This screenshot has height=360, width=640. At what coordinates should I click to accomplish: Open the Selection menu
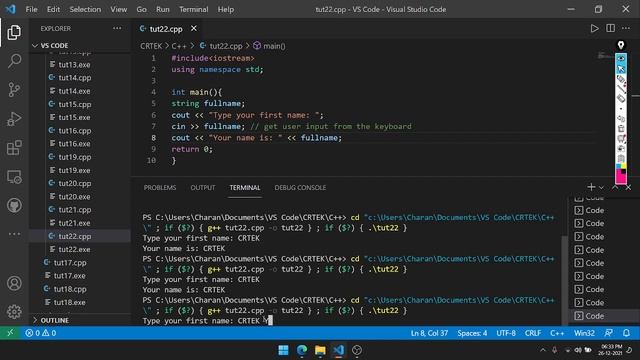(x=85, y=9)
